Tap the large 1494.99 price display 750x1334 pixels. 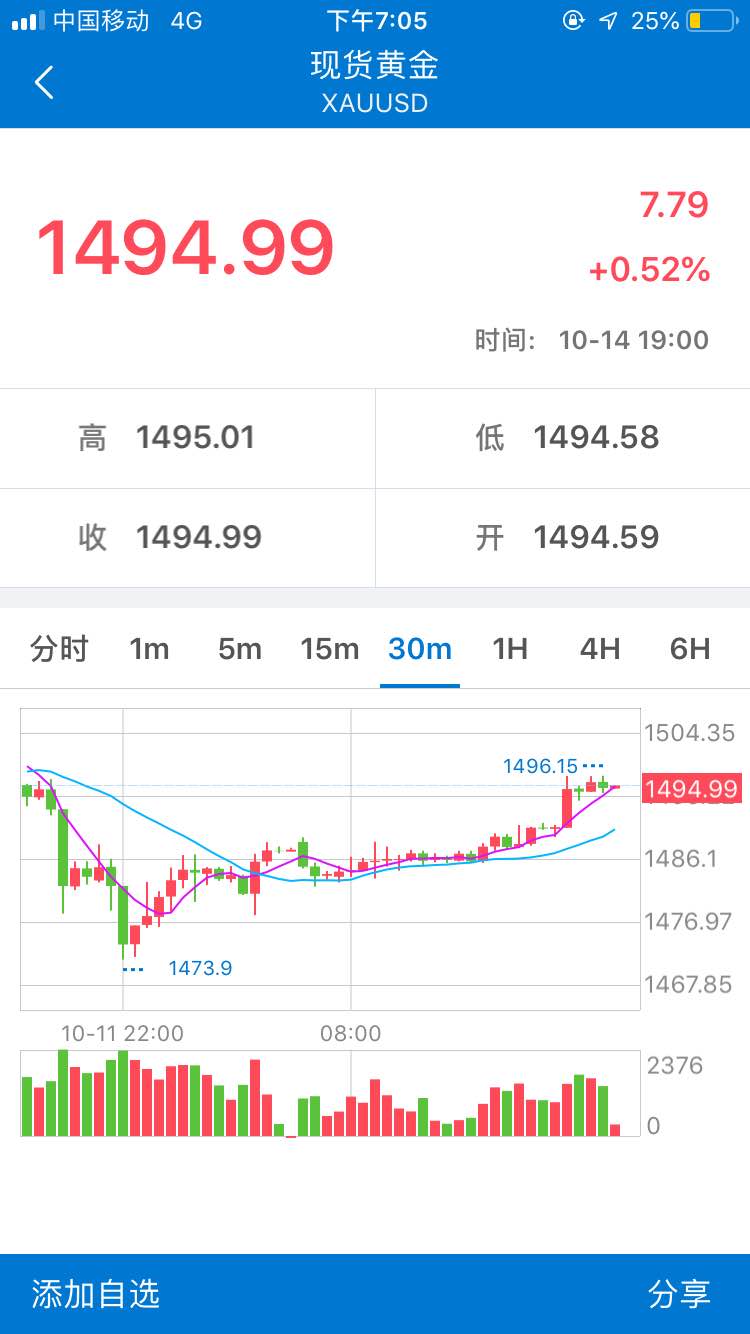point(185,247)
